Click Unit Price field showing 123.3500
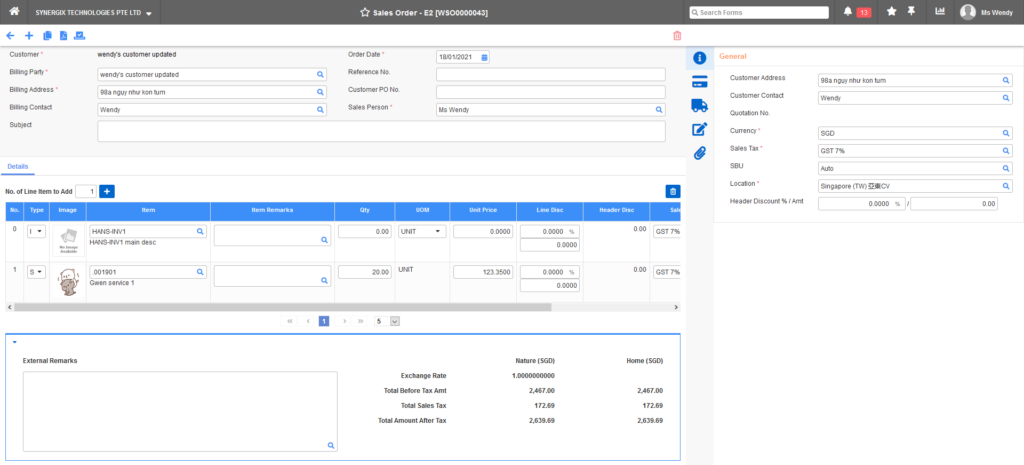This screenshot has width=1024, height=465. click(483, 272)
